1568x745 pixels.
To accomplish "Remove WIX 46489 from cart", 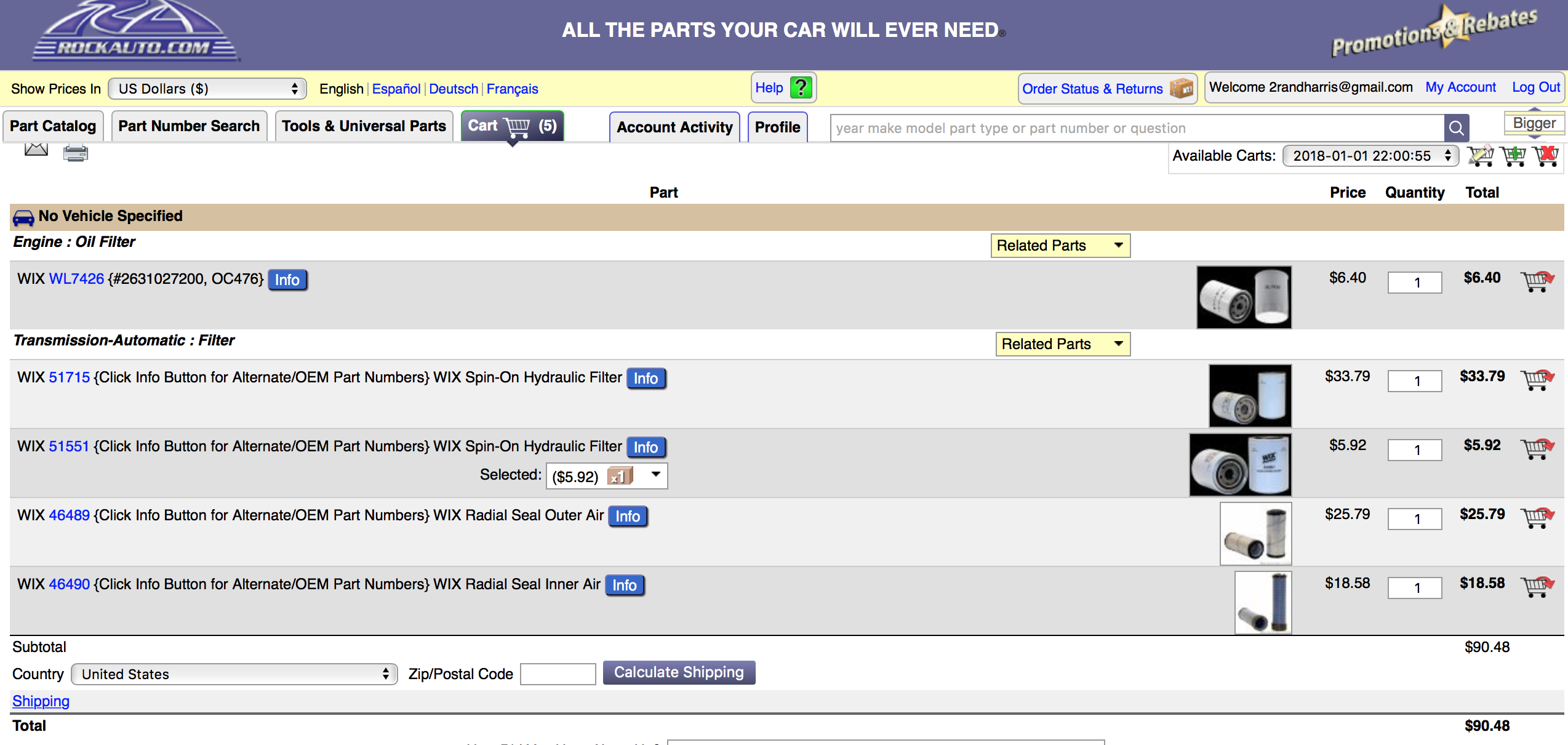I will (1537, 517).
